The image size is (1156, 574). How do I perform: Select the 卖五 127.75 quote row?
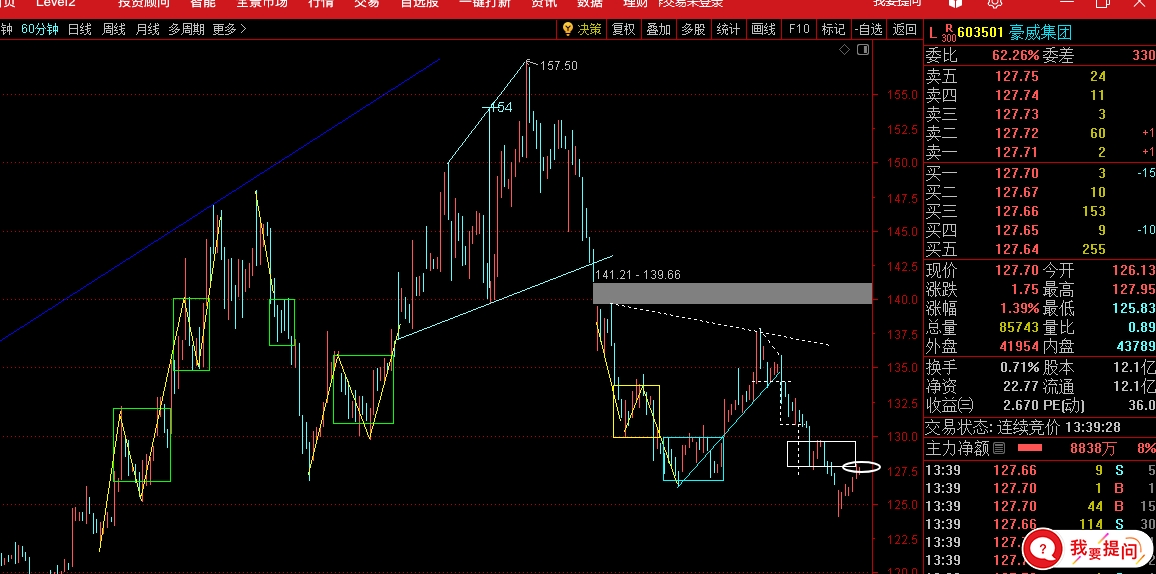[x=1040, y=76]
